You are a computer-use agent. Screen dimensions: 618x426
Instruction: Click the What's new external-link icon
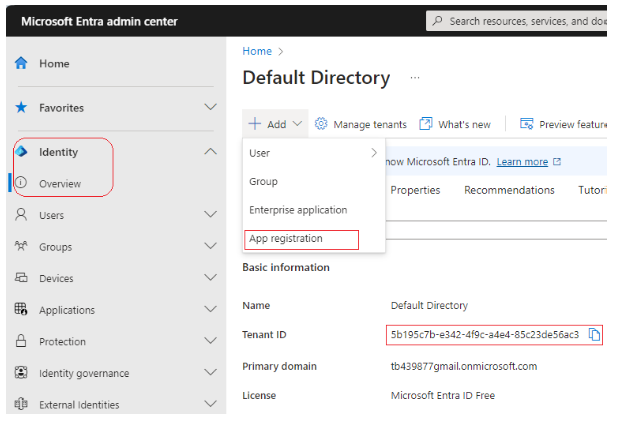(x=426, y=124)
